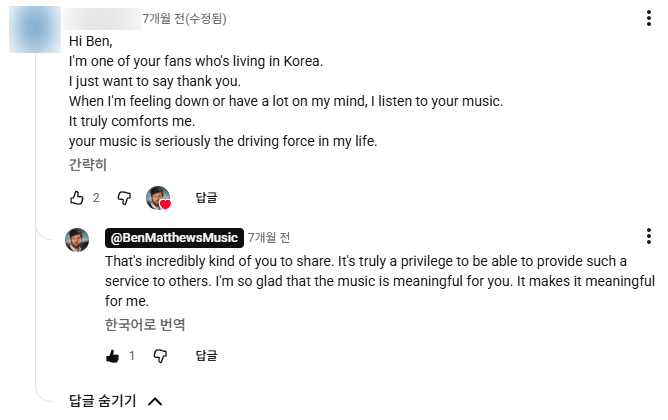Collapse replies with 답글 숨기기
Viewport: 668px width, 420px height.
tap(102, 401)
